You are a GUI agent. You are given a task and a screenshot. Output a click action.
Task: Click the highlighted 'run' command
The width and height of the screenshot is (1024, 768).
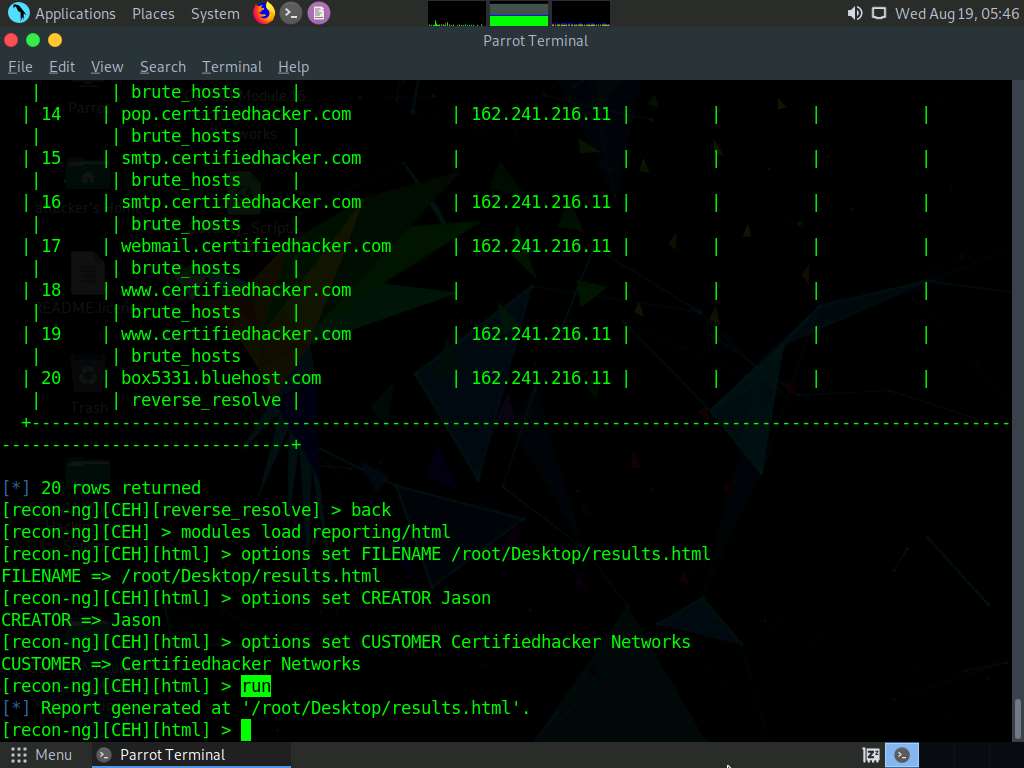click(255, 686)
